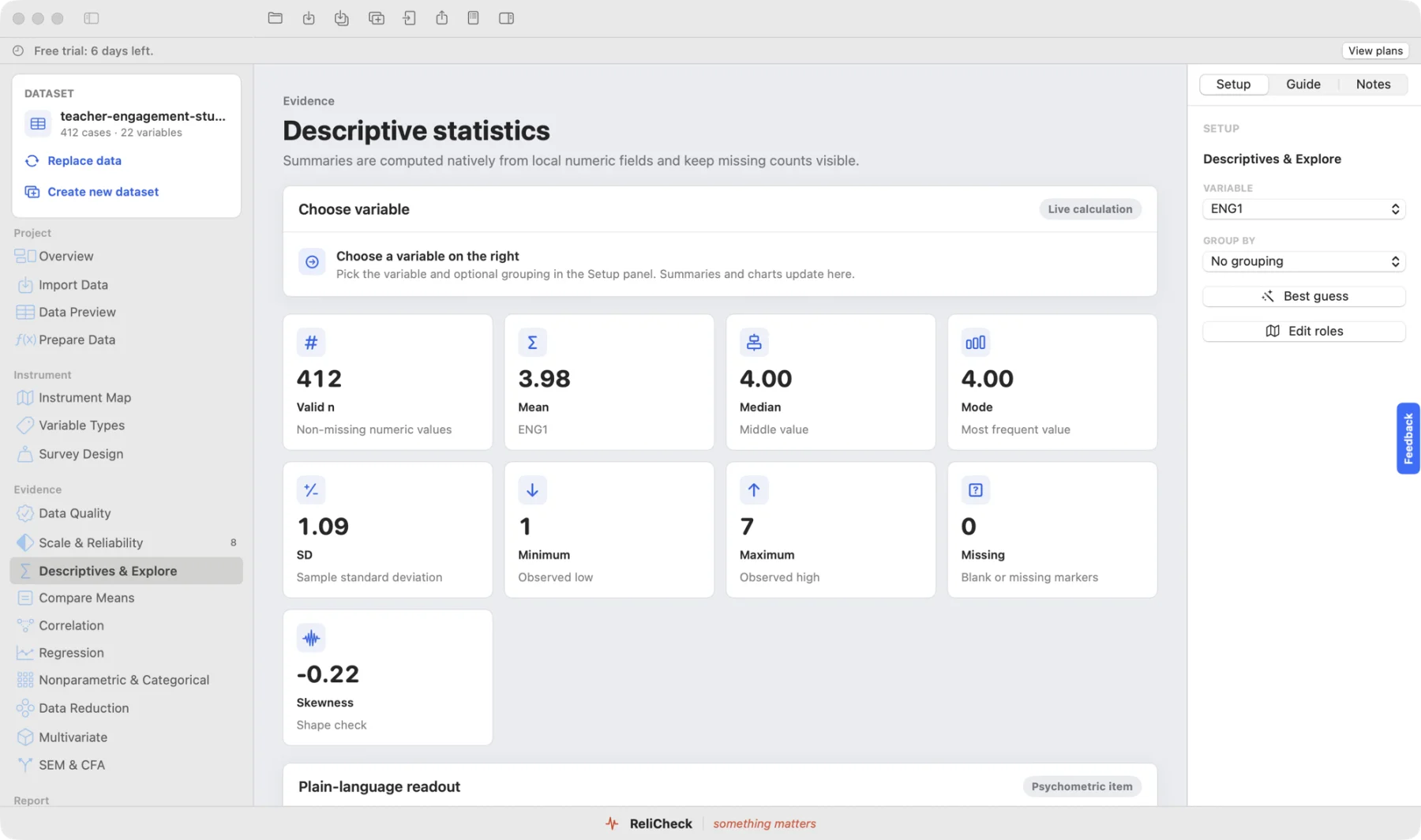Viewport: 1421px width, 840px height.
Task: Open the vertical Feedback tab
Action: 1408,438
